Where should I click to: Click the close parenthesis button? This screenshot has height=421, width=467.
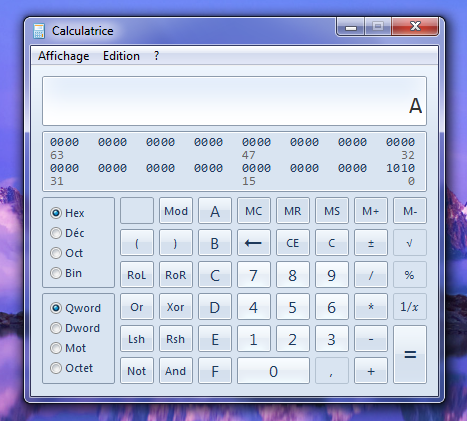coord(176,243)
